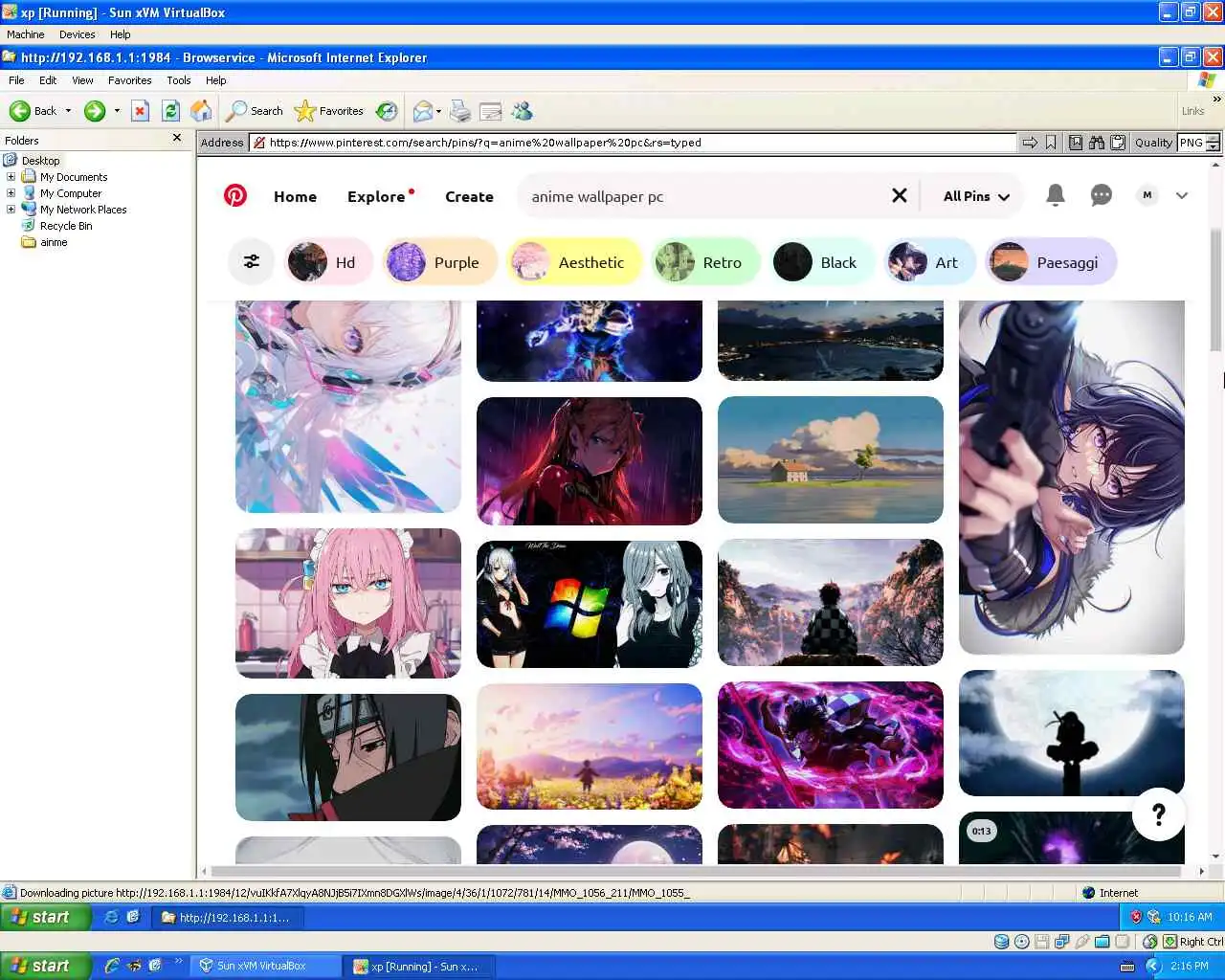Image resolution: width=1225 pixels, height=980 pixels.
Task: Select the Hd filter chip
Action: [328, 262]
